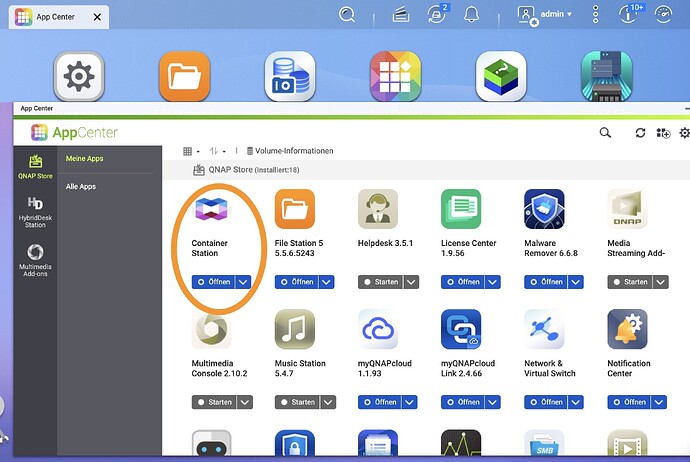The image size is (690, 462).
Task: Click Starten for Multimedia Console
Action: click(214, 402)
